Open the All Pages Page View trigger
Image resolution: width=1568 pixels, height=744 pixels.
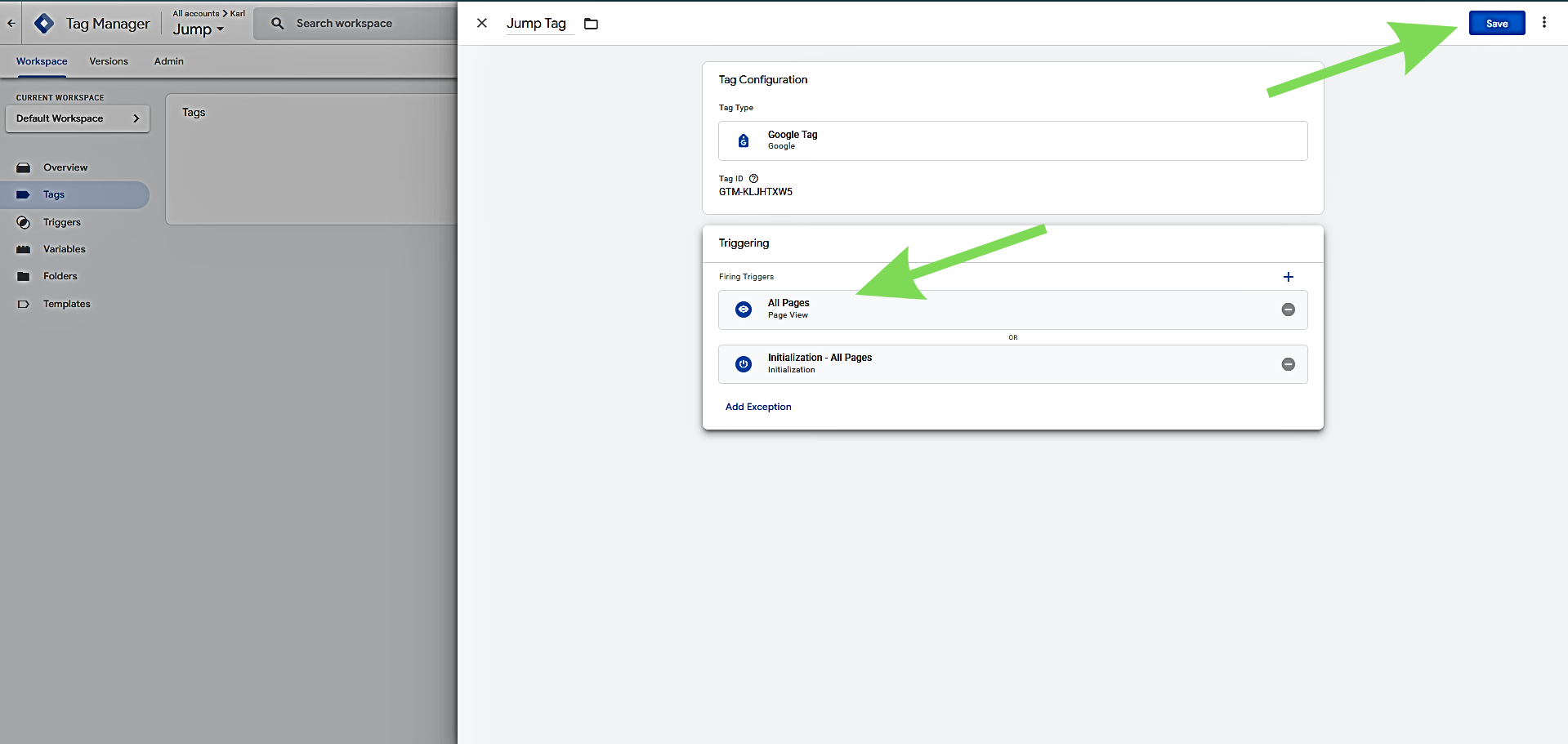(981, 310)
